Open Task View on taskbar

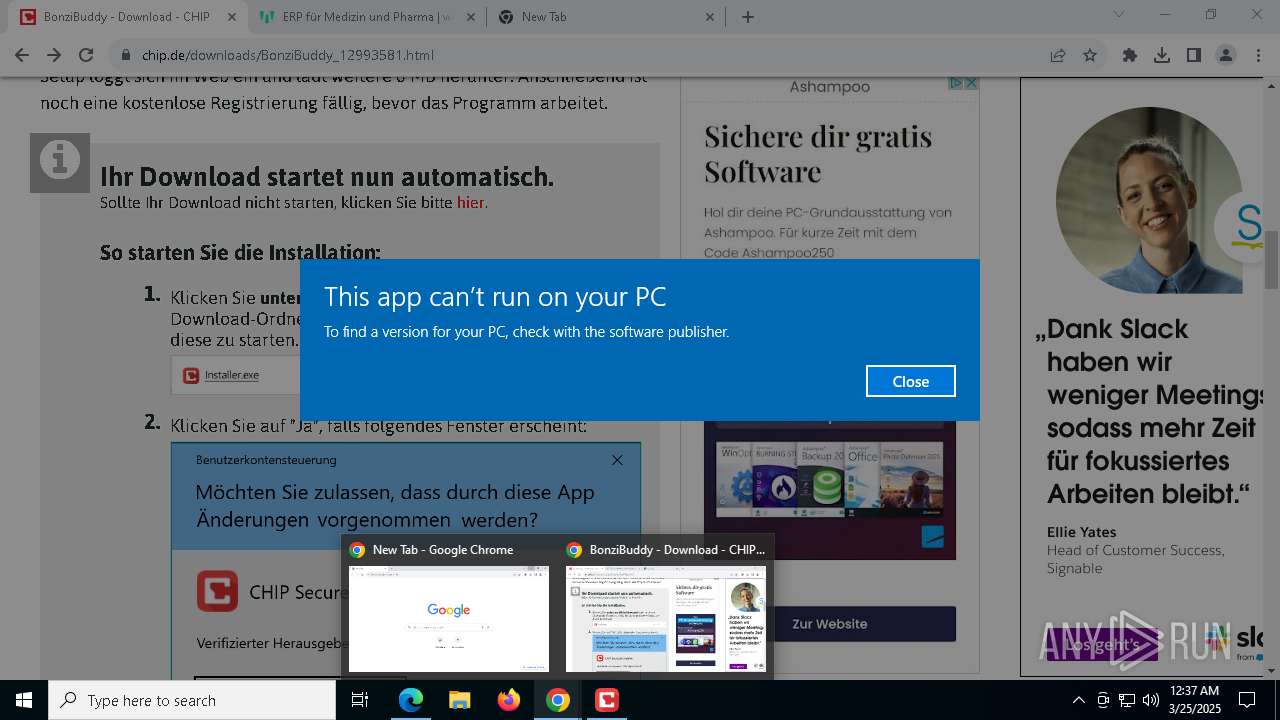[x=361, y=700]
